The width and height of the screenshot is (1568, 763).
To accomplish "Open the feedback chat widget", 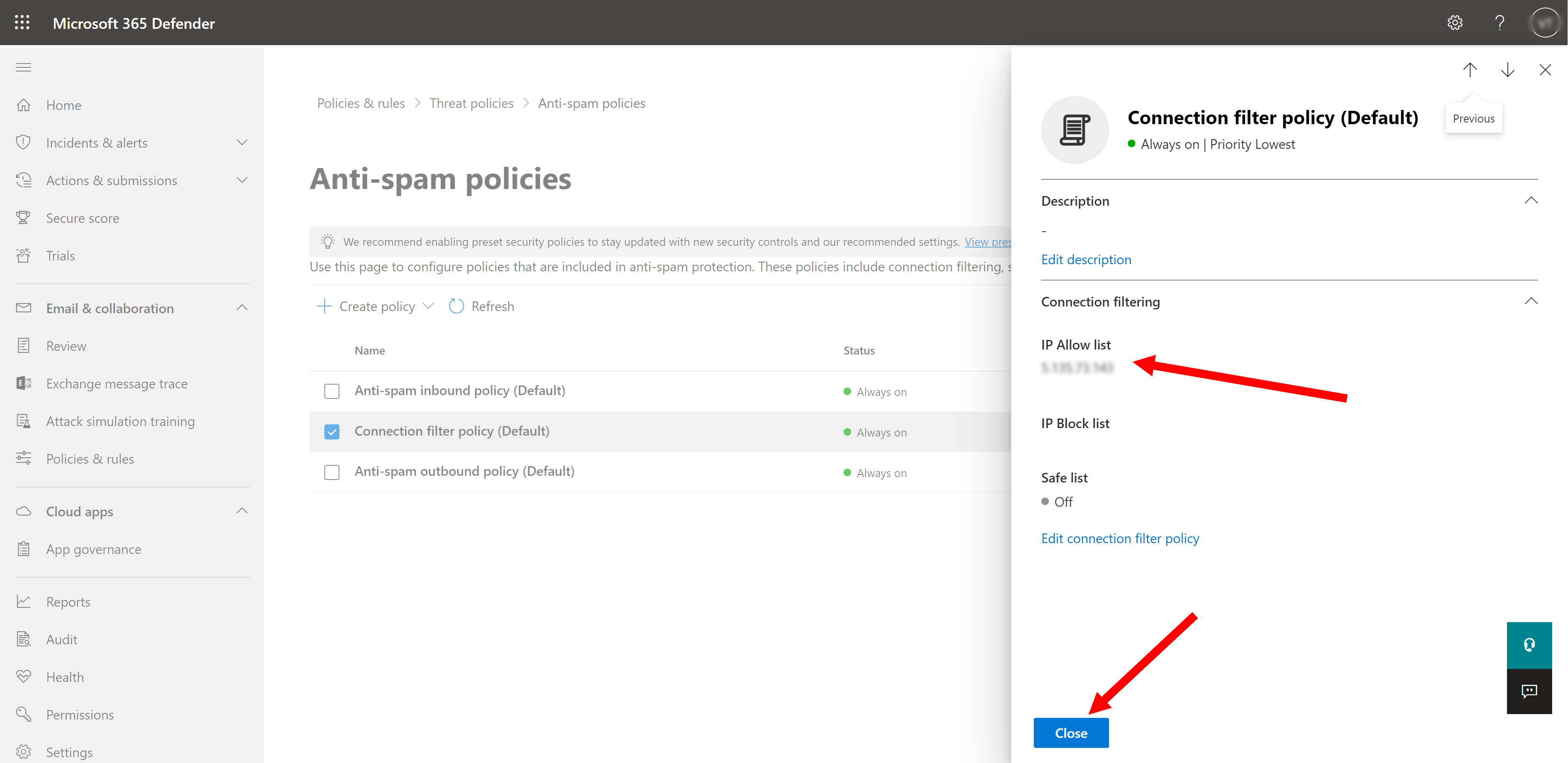I will click(x=1530, y=691).
